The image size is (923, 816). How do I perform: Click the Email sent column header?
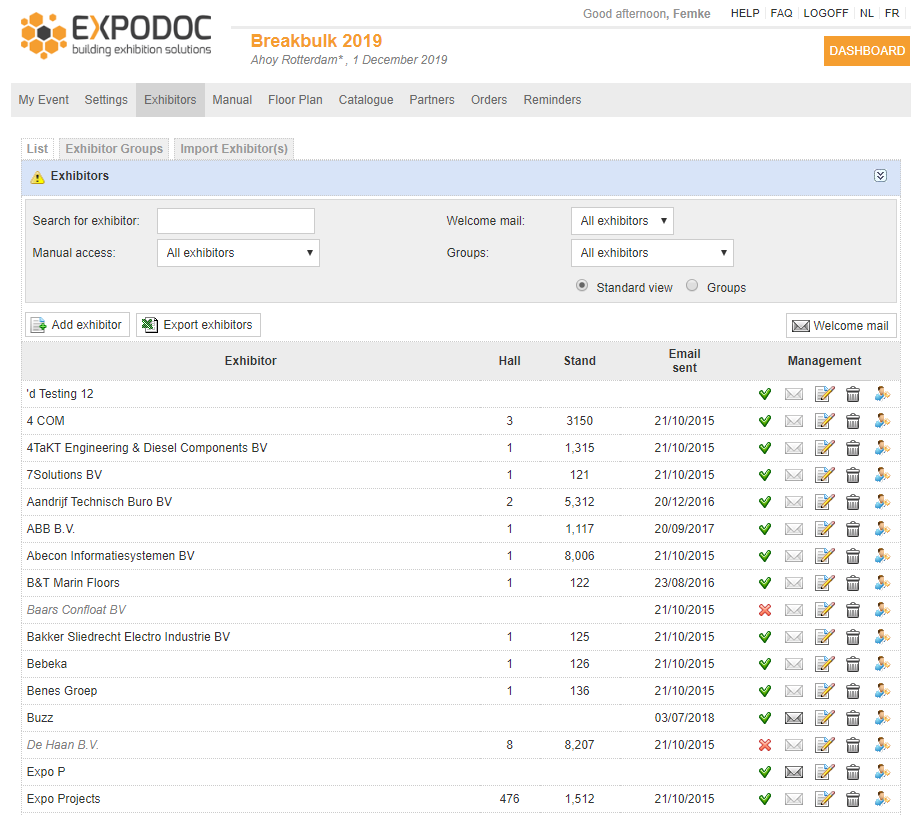click(x=684, y=361)
